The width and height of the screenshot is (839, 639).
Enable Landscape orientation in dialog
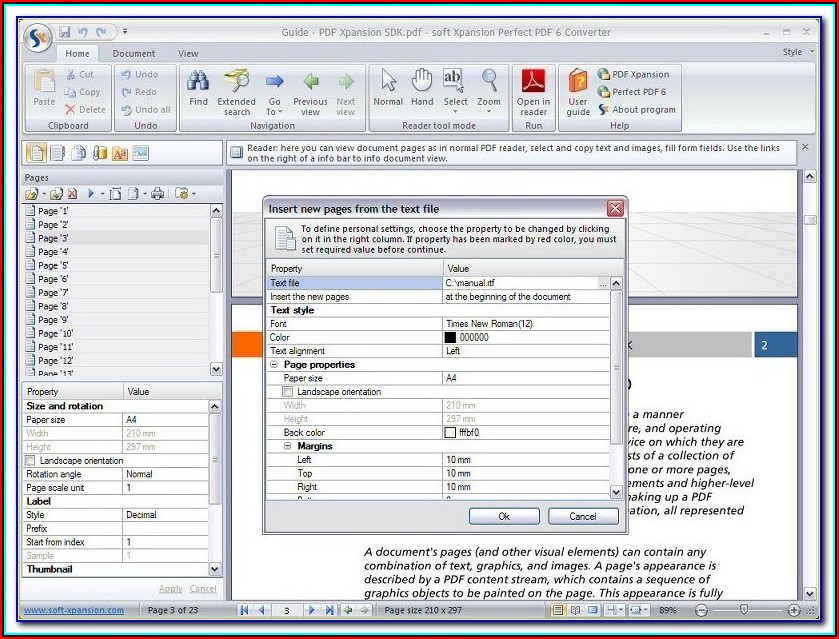(x=289, y=392)
